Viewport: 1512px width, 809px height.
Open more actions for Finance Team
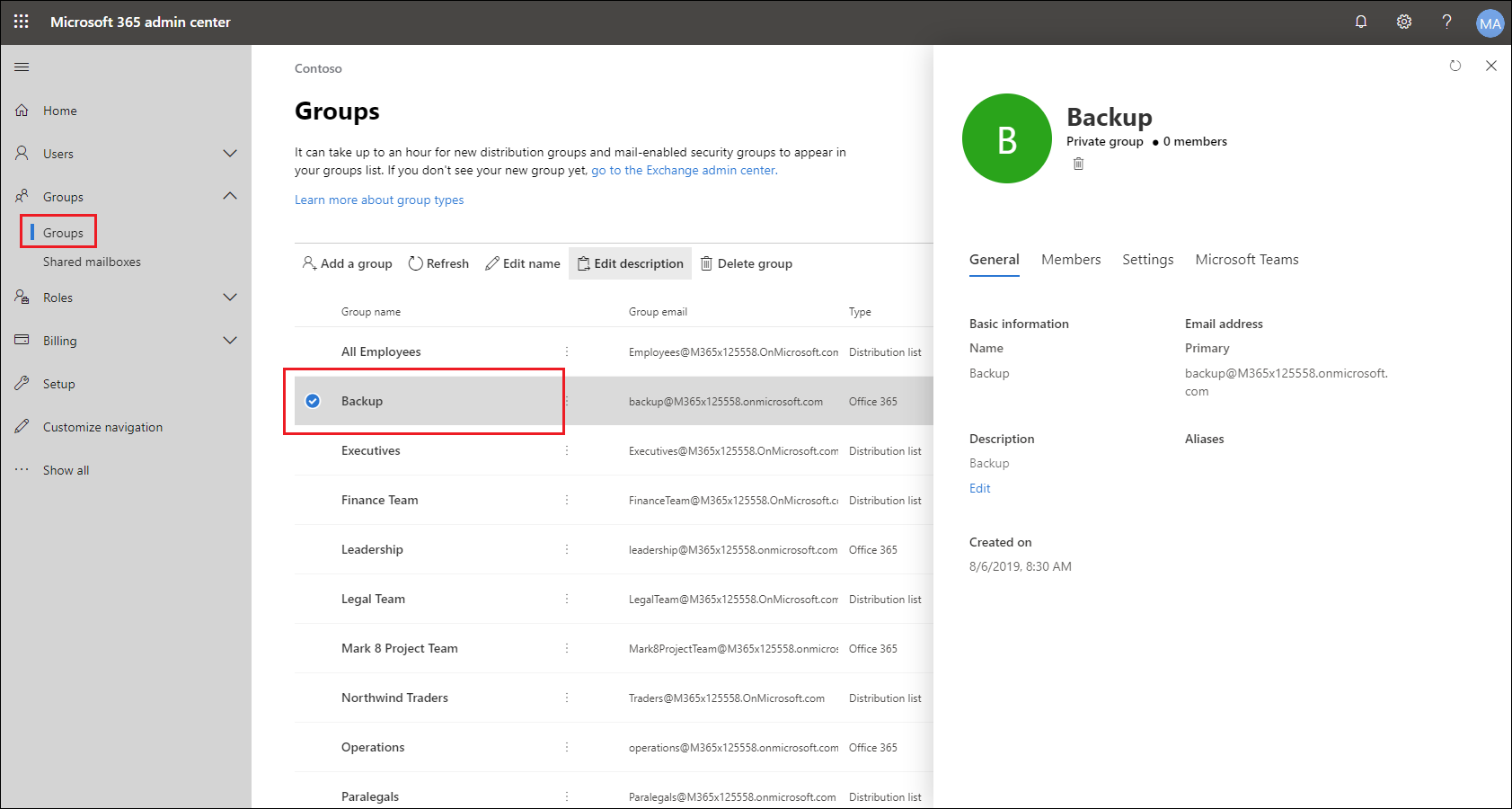[567, 500]
